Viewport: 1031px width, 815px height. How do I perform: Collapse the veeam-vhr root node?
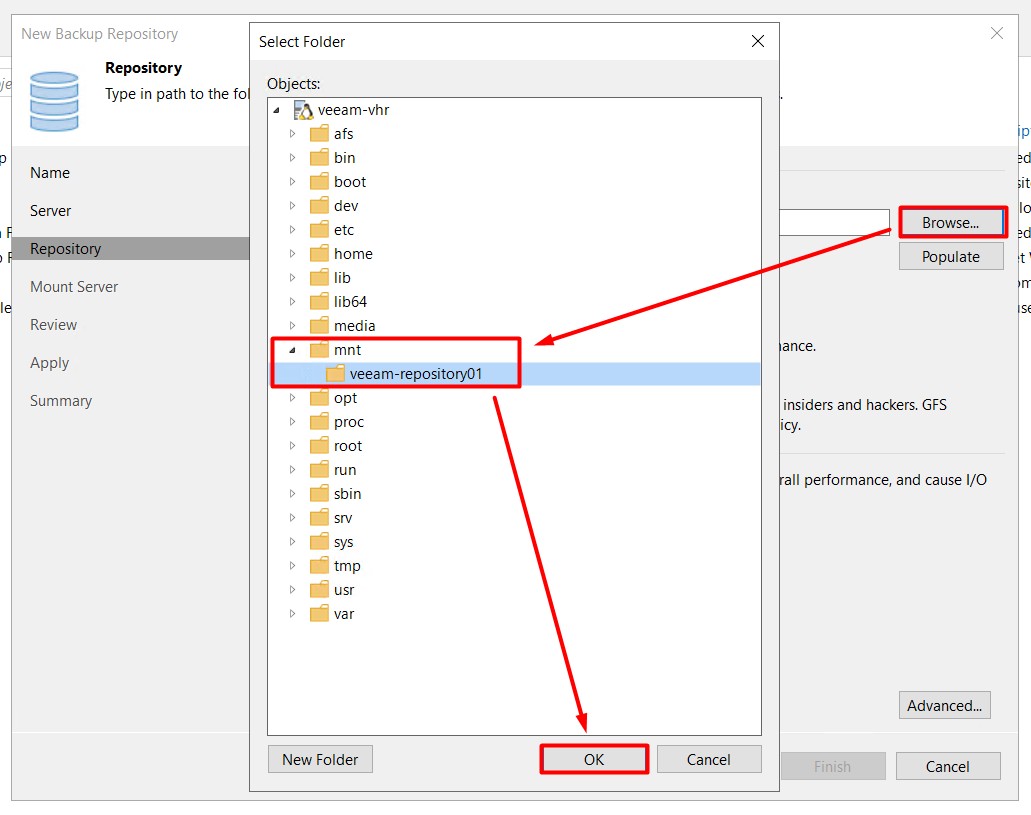(277, 111)
